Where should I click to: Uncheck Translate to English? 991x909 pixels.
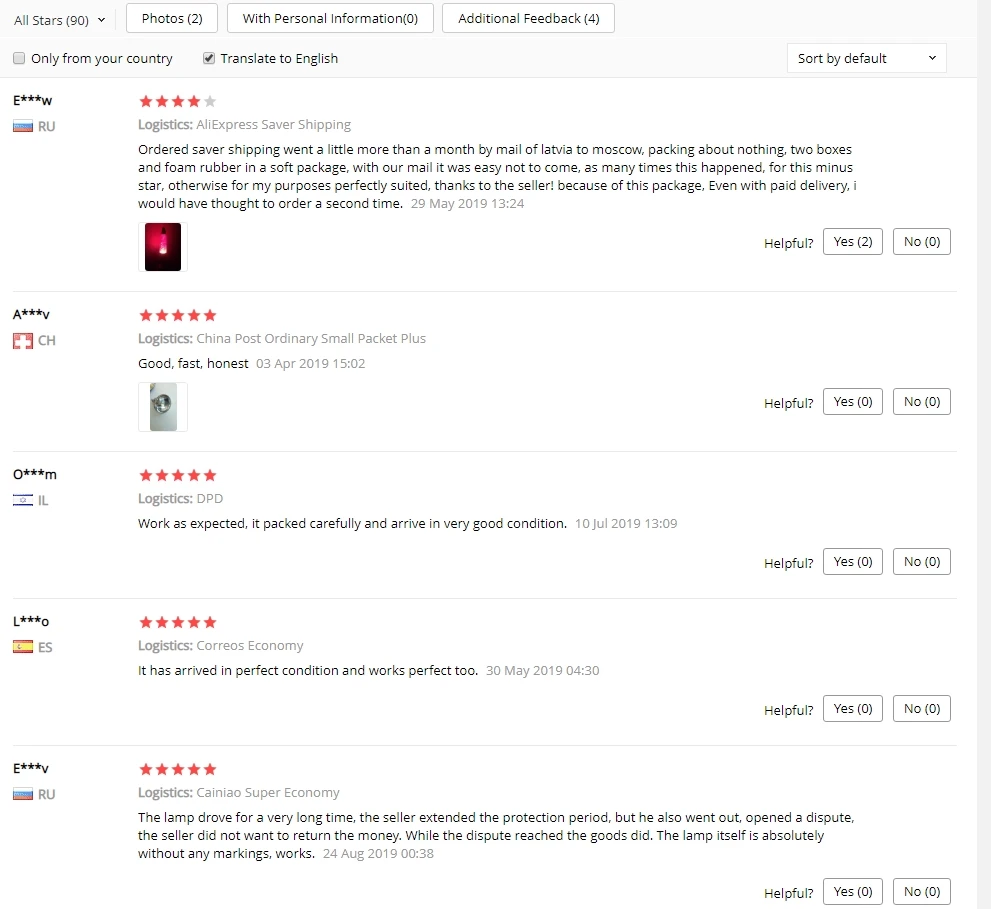tap(209, 58)
